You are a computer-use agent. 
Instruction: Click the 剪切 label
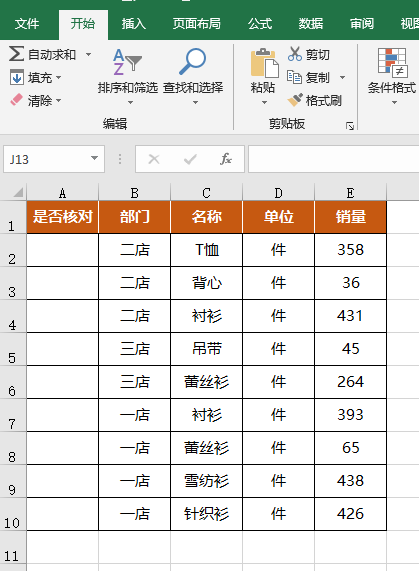(318, 55)
